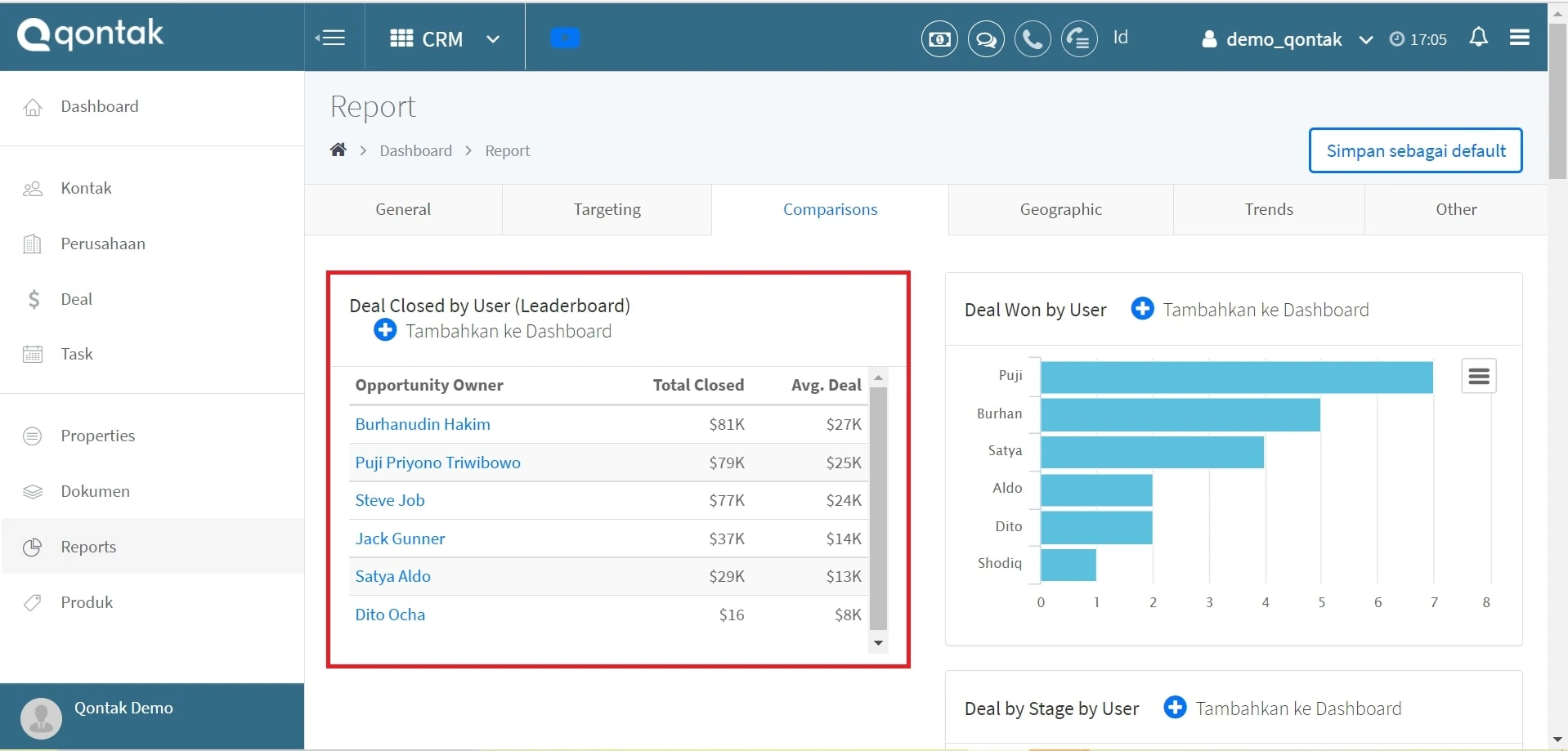Open Jack Gunner owner link

400,539
